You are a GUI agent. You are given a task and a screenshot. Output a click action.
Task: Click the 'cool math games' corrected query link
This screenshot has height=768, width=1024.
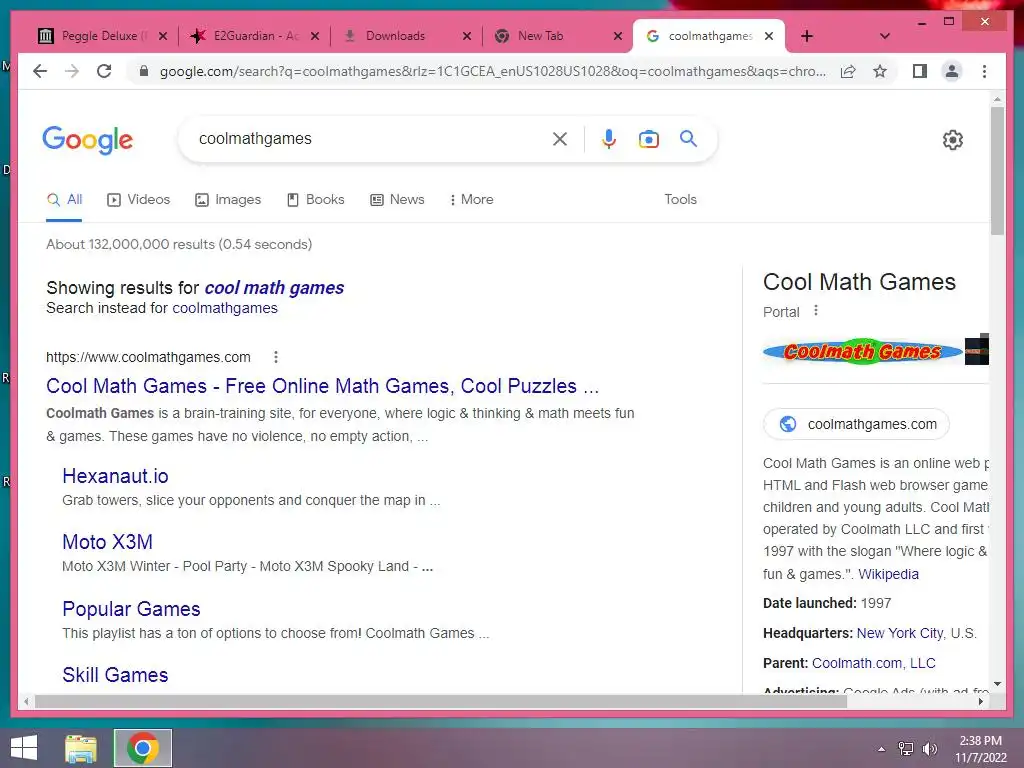click(x=274, y=287)
